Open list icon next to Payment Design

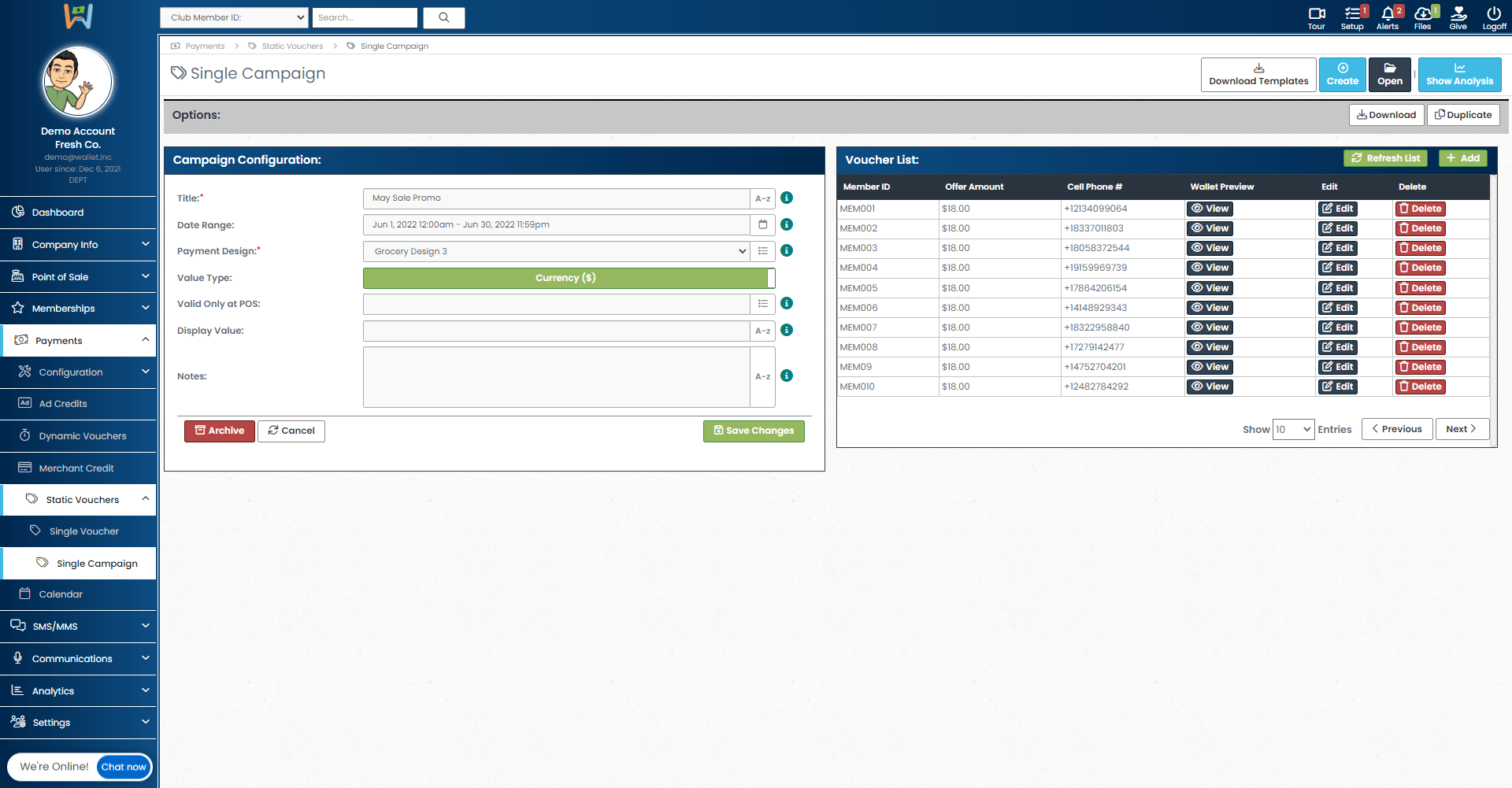[x=762, y=251]
